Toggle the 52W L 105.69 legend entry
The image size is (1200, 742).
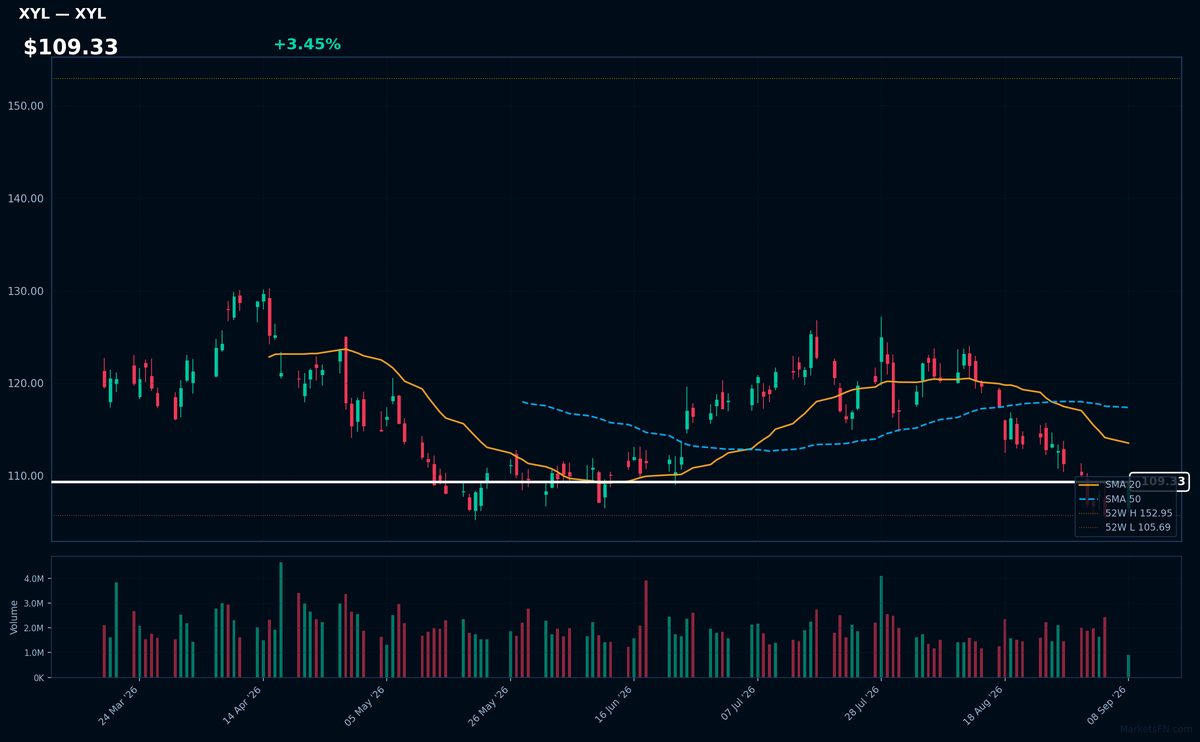1125,527
